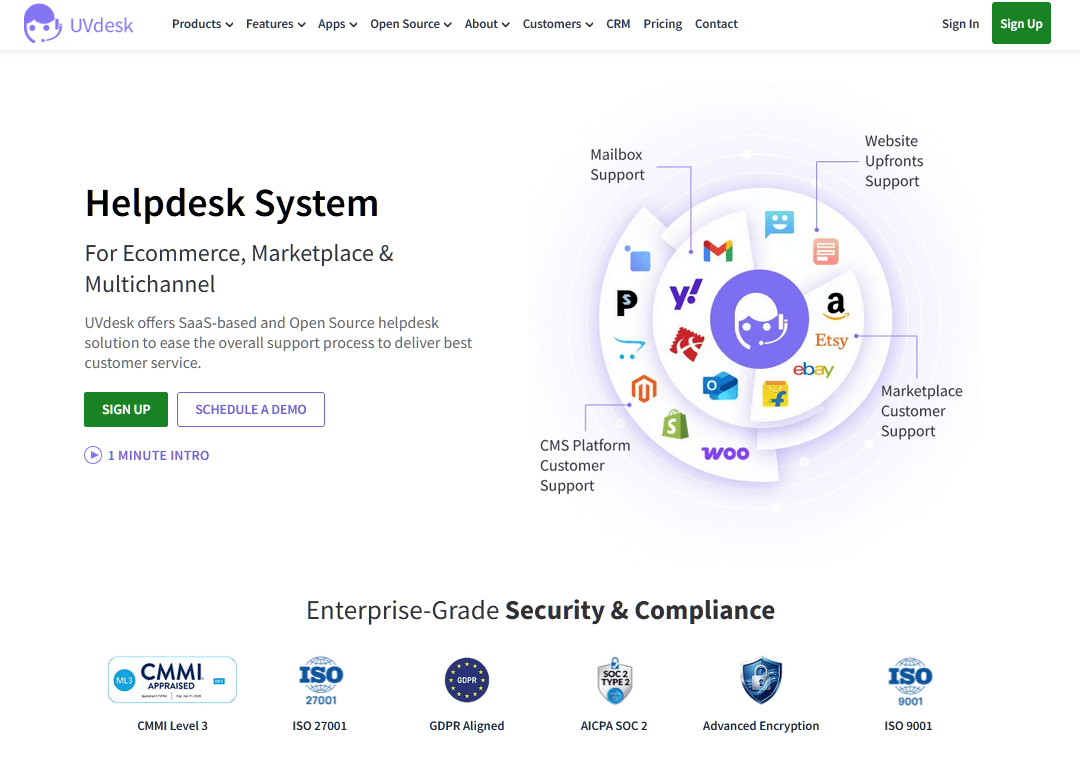Click the AICPA SOC 2 caption
Image resolution: width=1080 pixels, height=777 pixels.
(x=614, y=726)
